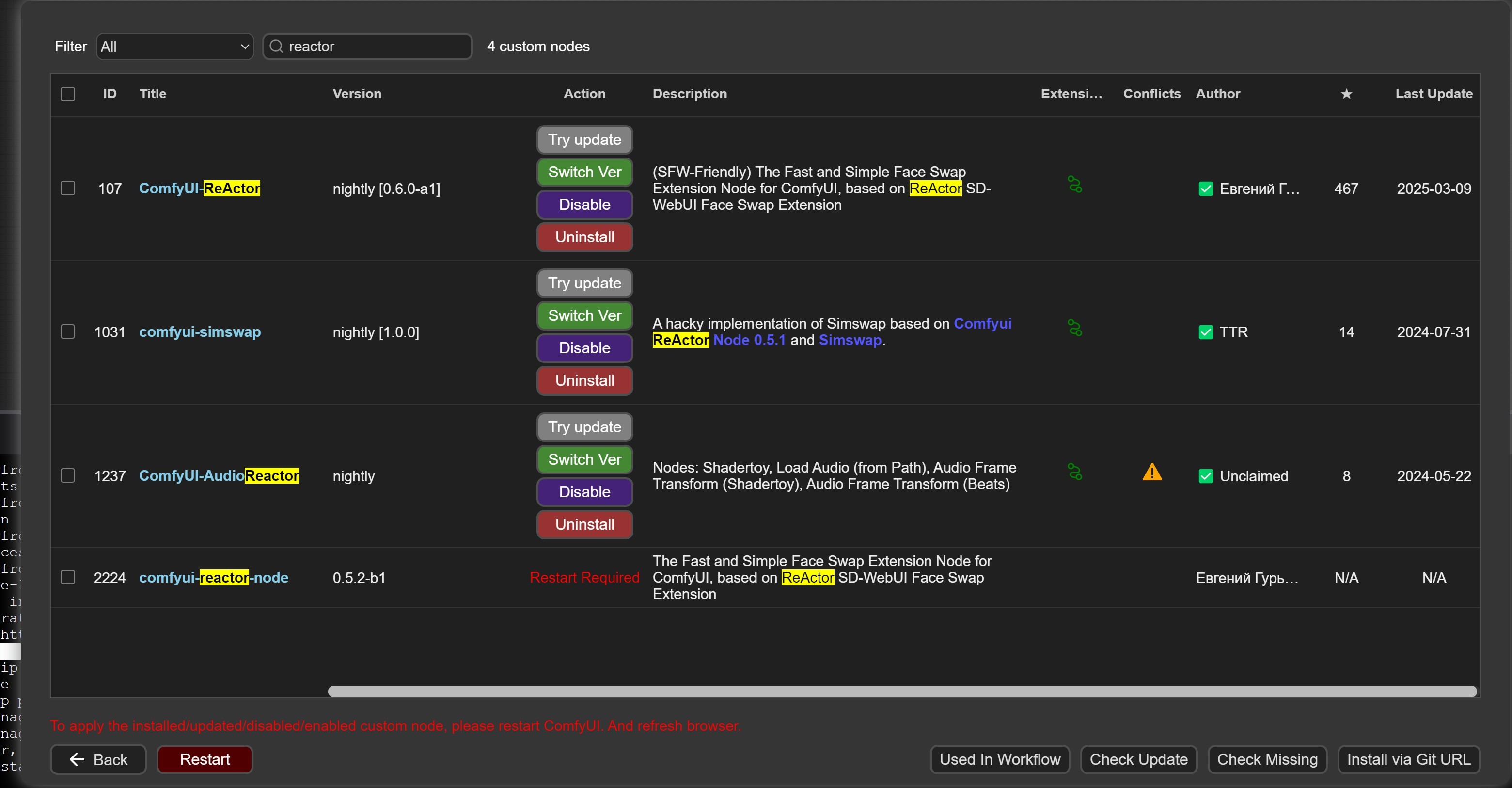Sort by the Title column header
This screenshot has height=788, width=1512.
[153, 94]
